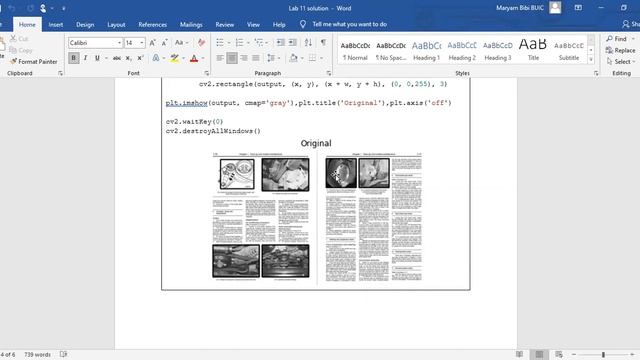Open the Design tab
Image resolution: width=640 pixels, height=360 pixels.
(85, 24)
